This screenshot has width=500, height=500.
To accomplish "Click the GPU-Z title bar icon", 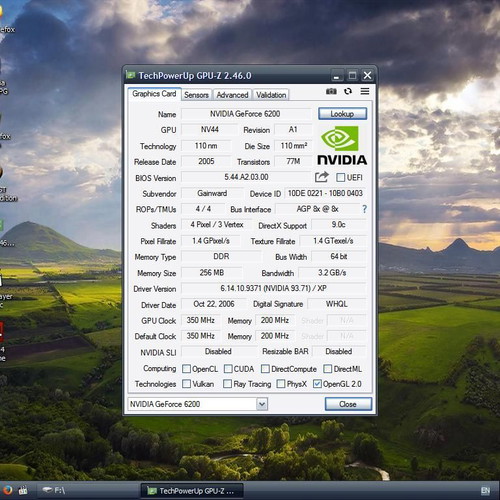I will [x=130, y=75].
